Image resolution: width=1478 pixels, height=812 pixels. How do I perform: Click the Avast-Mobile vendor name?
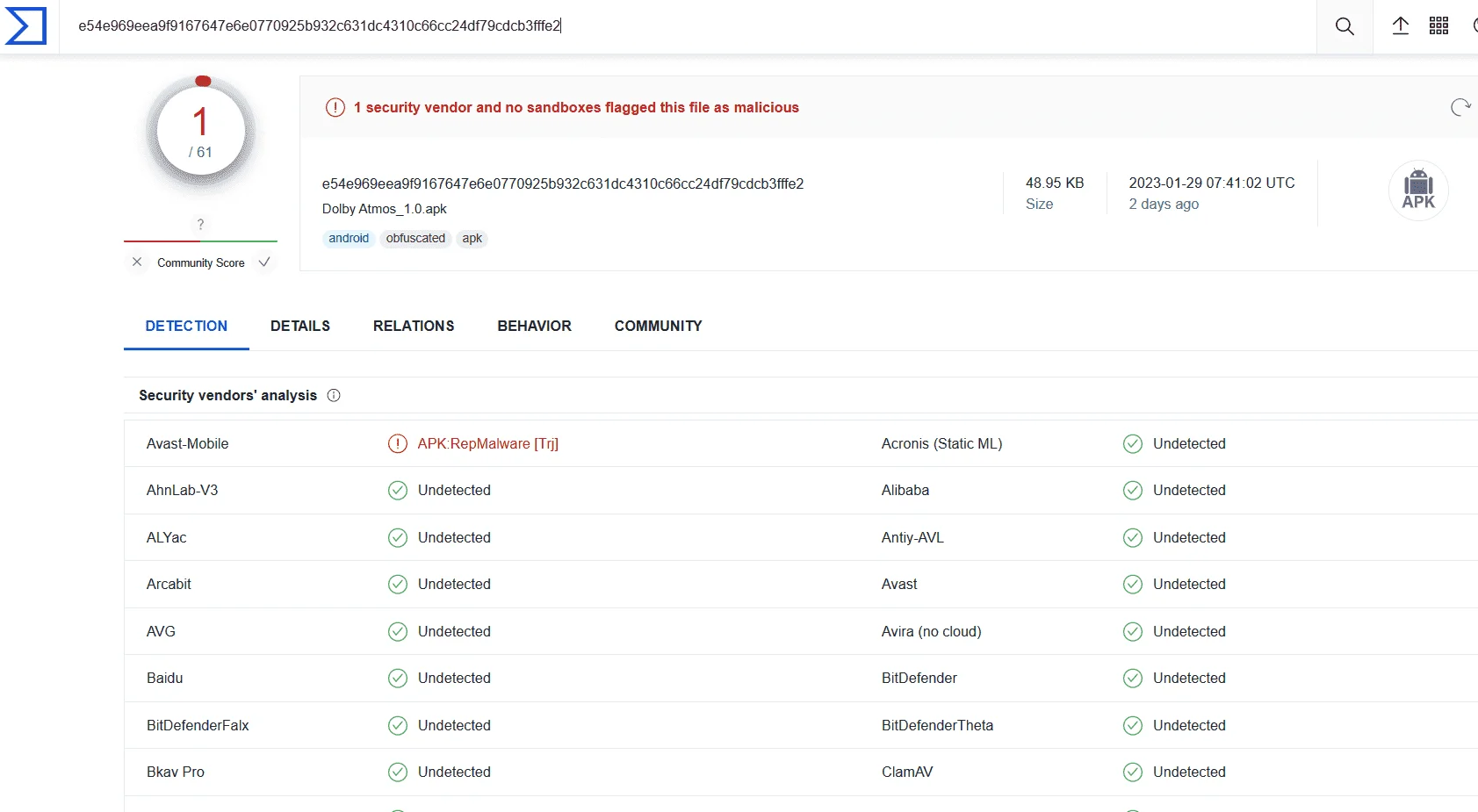pyautogui.click(x=187, y=443)
